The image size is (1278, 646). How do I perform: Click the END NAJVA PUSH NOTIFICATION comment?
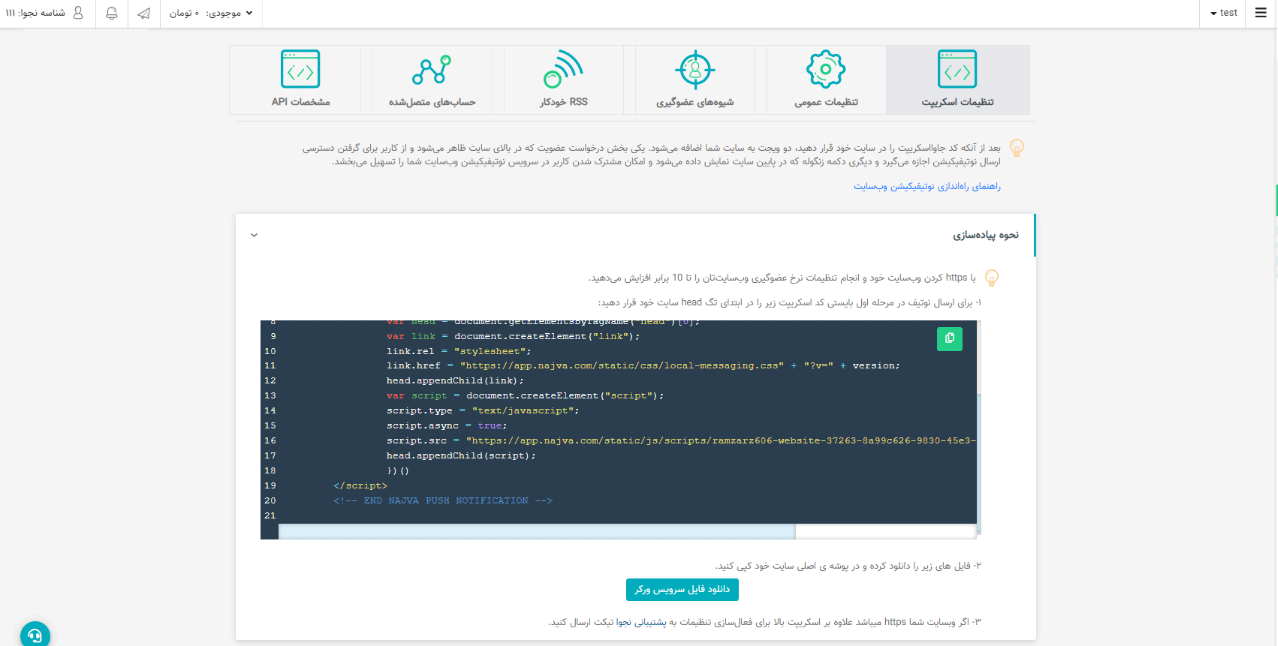tap(443, 500)
